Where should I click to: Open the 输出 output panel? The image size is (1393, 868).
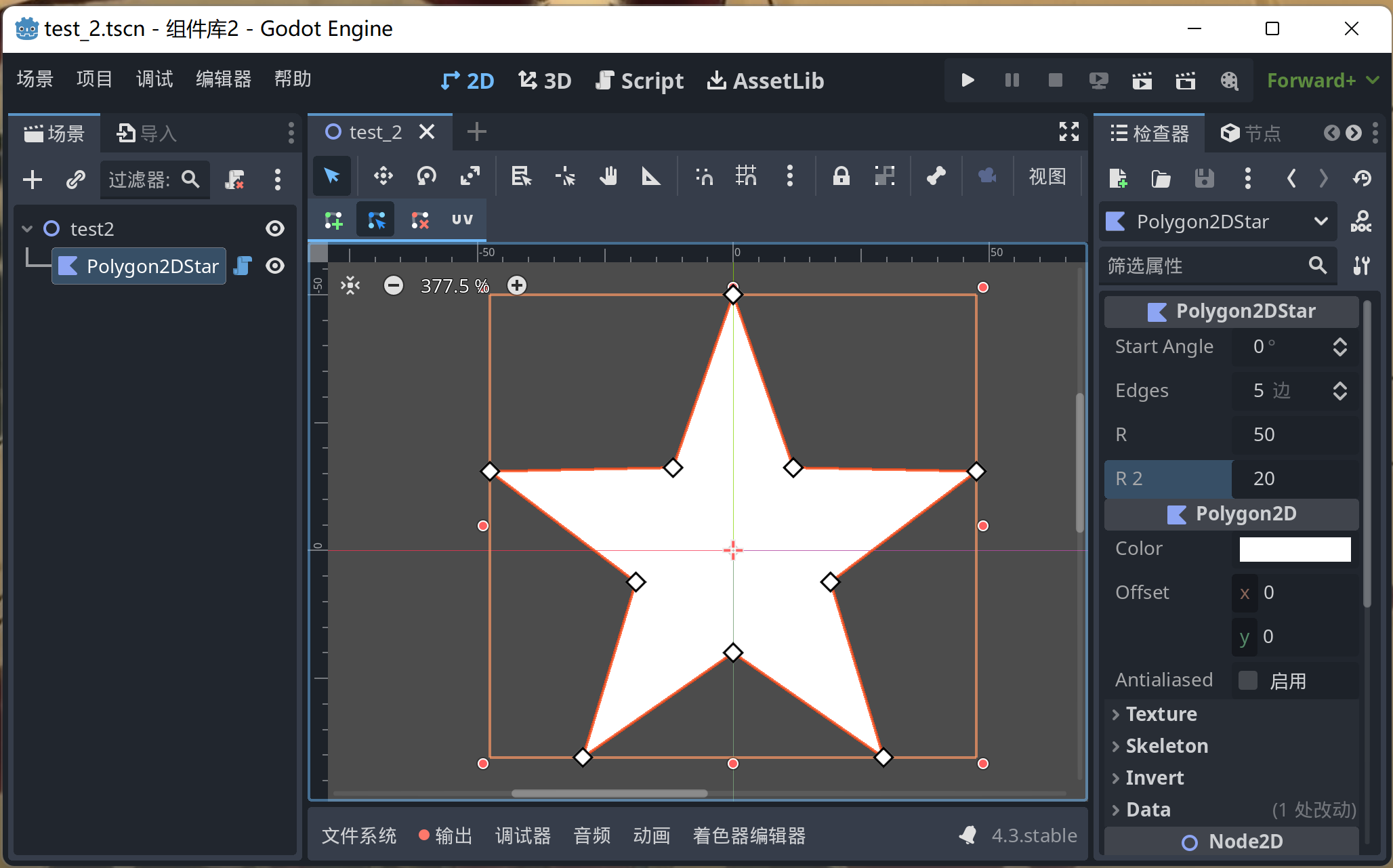445,835
